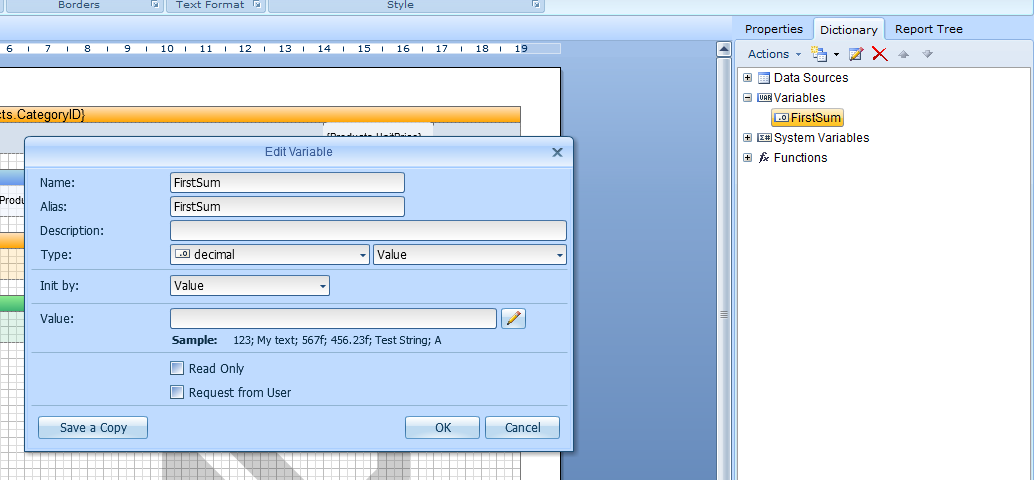
Task: Click the Variables tree label
Action: (x=799, y=98)
